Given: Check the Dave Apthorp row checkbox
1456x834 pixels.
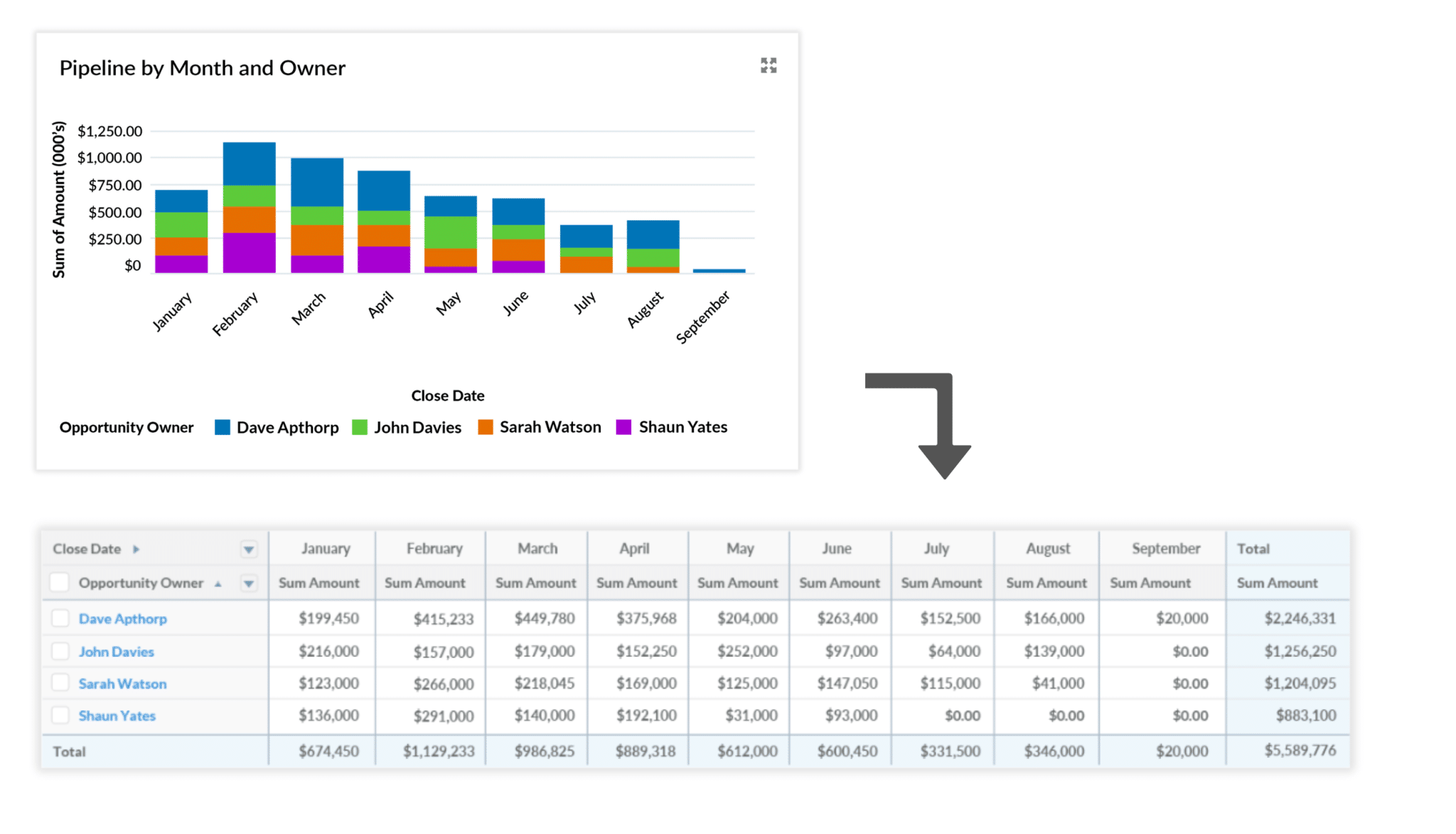Looking at the screenshot, I should pos(60,619).
